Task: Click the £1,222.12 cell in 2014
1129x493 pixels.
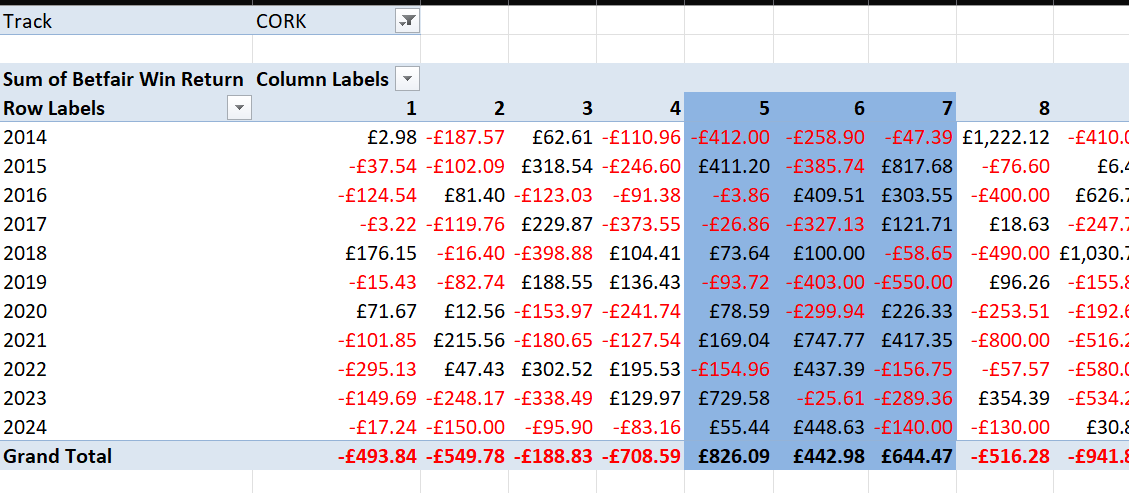Action: 1005,137
